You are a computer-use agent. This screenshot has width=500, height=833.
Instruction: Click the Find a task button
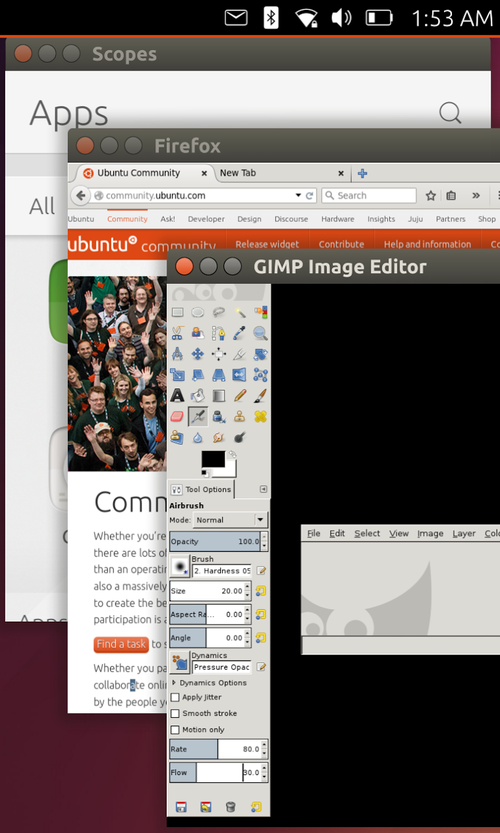(x=121, y=644)
